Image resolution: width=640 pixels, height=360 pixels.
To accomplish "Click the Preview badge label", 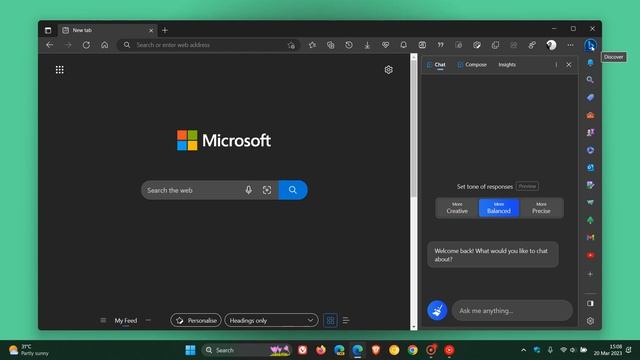I will (x=527, y=186).
